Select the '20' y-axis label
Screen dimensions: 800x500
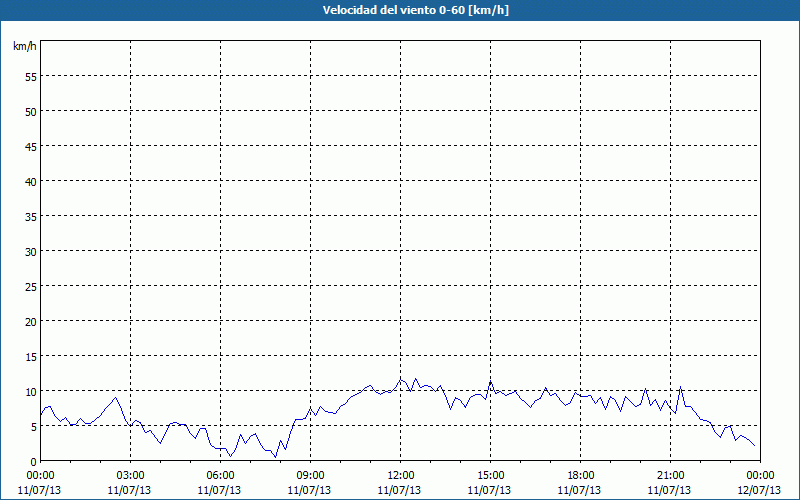31,321
